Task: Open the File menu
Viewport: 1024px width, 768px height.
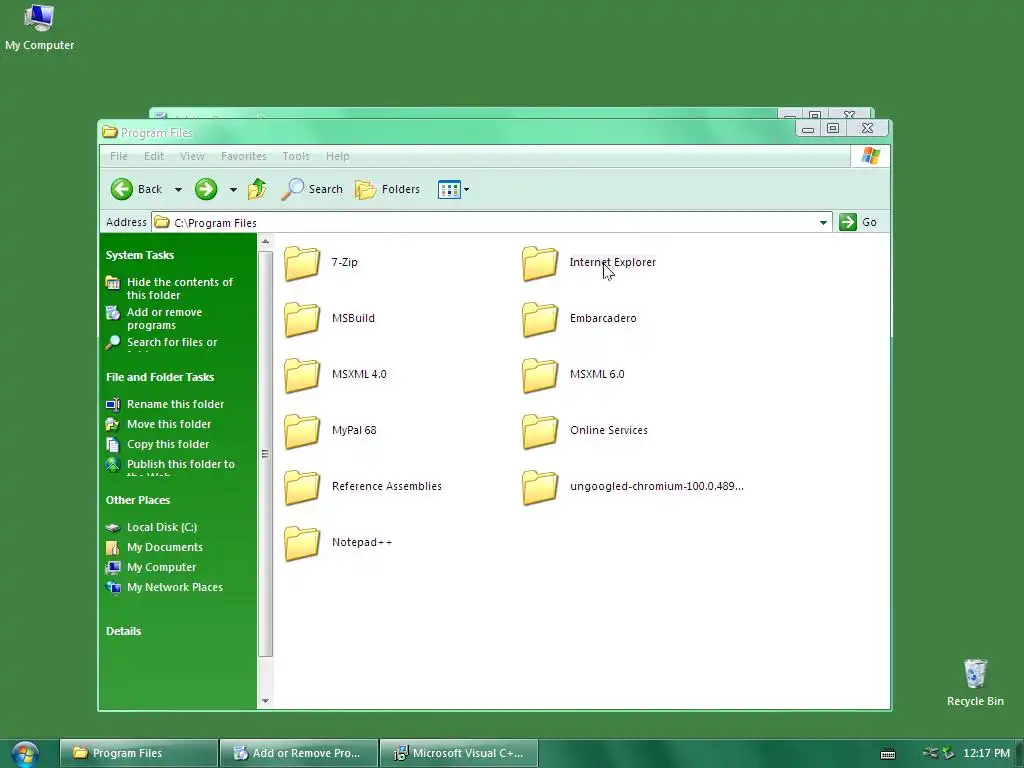Action: (x=119, y=156)
